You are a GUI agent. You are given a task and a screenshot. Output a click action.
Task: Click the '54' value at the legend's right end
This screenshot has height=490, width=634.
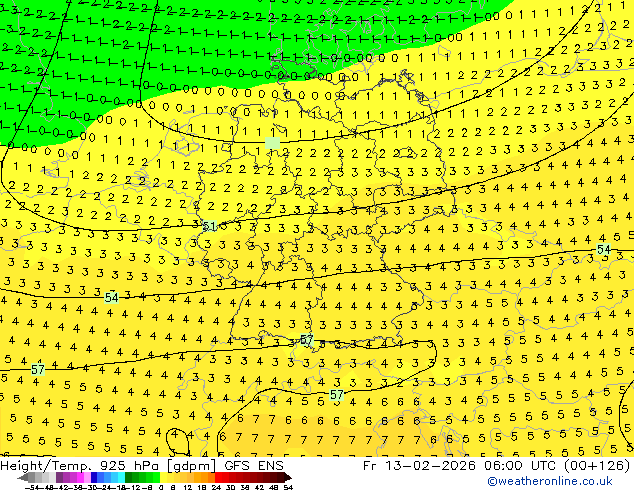(x=287, y=488)
